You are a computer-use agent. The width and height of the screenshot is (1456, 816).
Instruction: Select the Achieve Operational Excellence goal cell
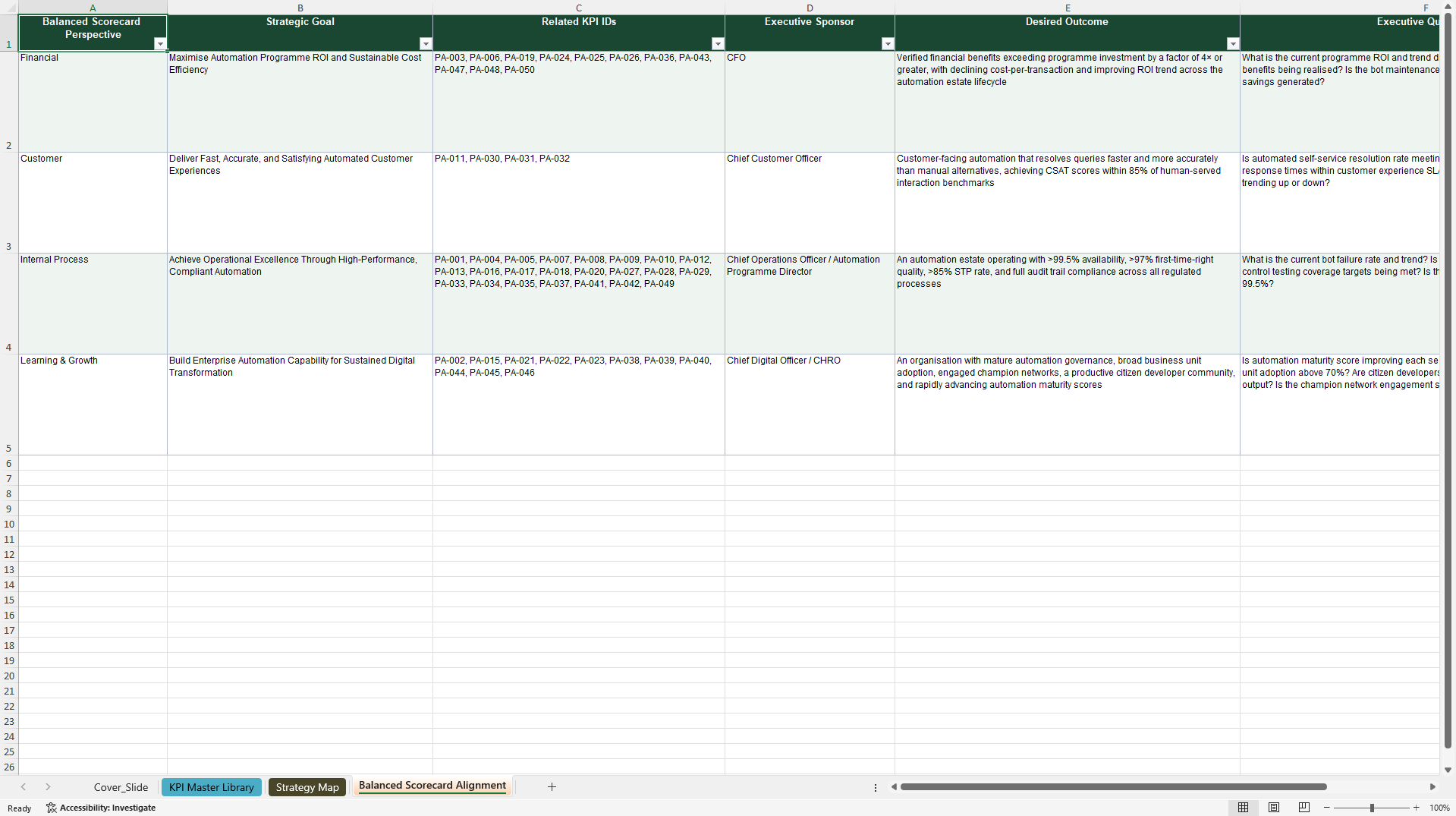[300, 304]
